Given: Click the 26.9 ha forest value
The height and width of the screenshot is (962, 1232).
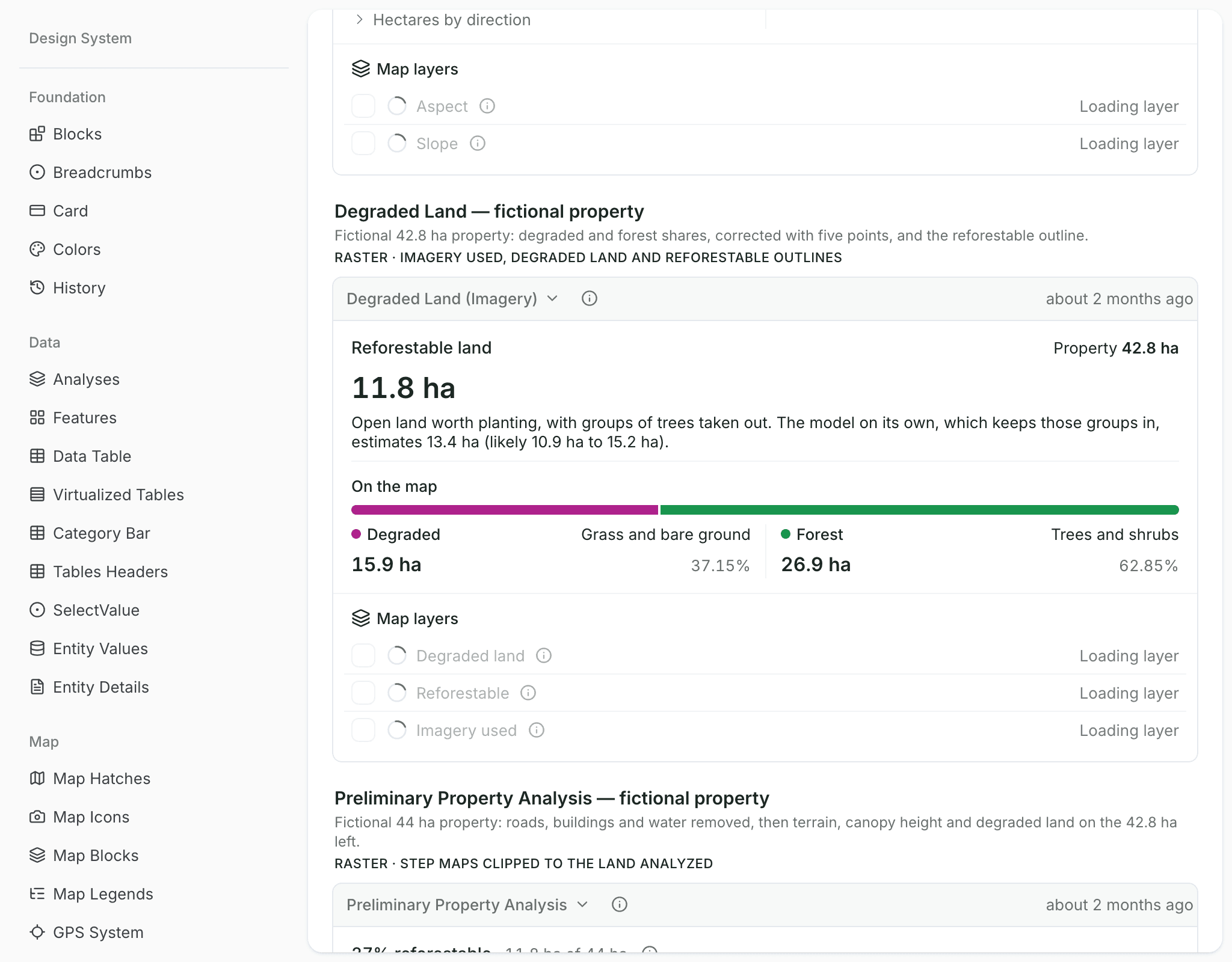Looking at the screenshot, I should pos(816,565).
